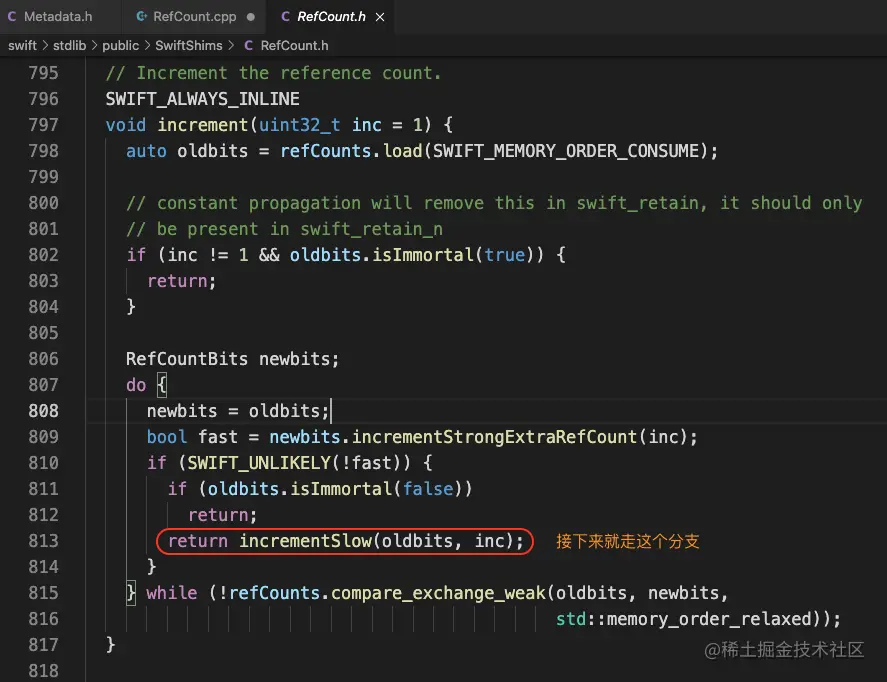Click uint32_t type on line 797

pos(299,124)
